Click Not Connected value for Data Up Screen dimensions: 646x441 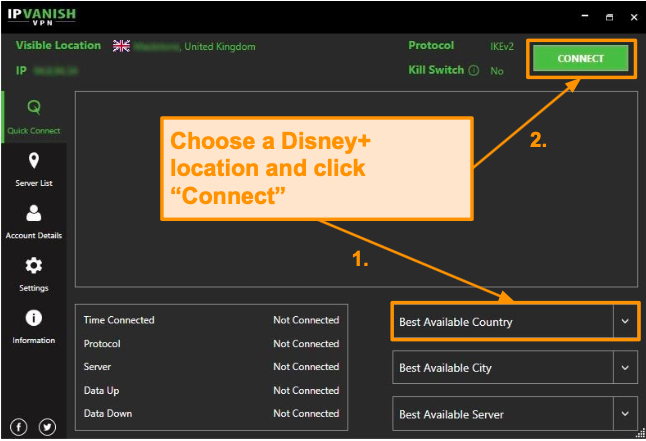point(306,390)
